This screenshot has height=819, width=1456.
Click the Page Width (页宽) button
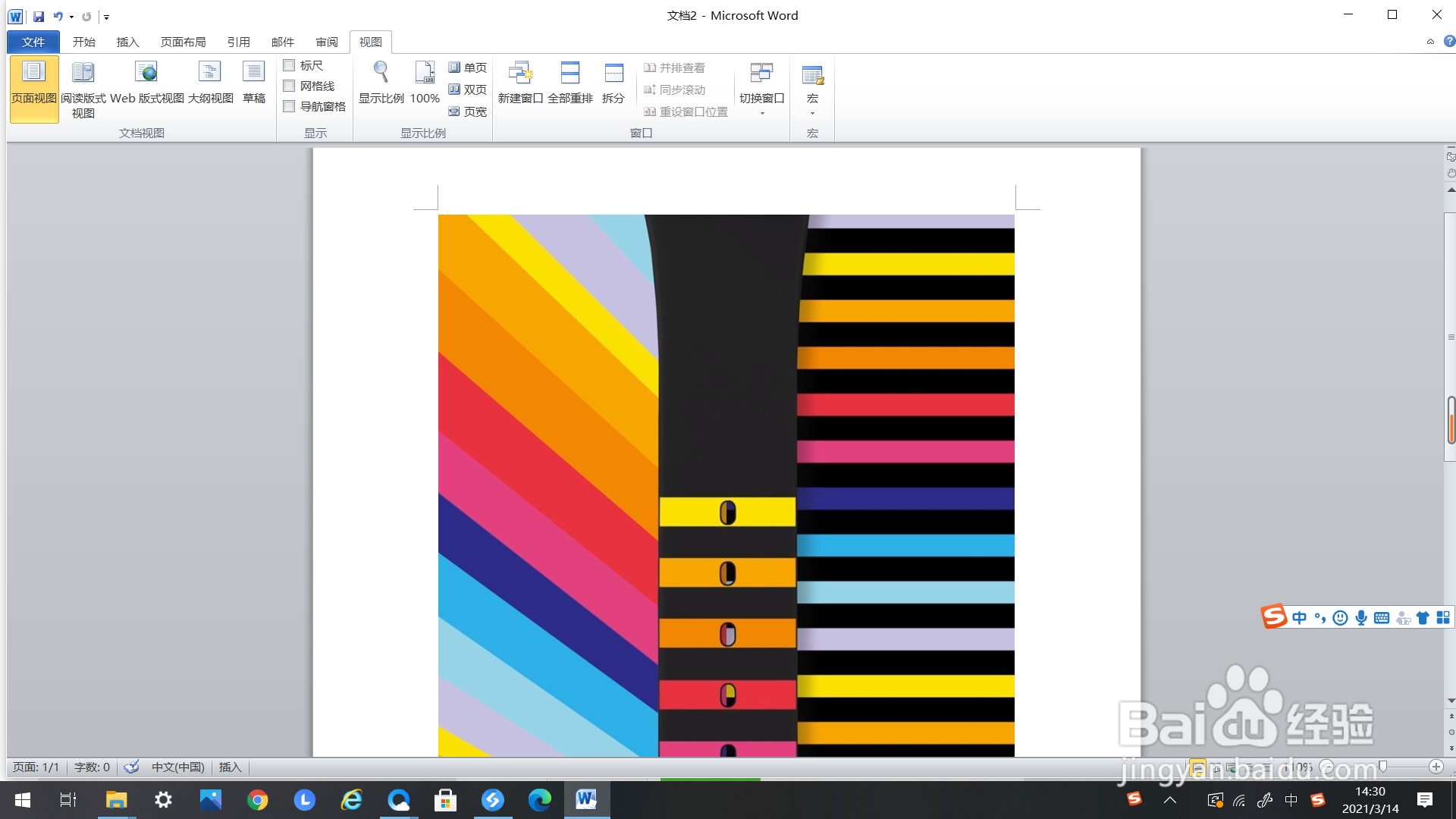tap(467, 111)
